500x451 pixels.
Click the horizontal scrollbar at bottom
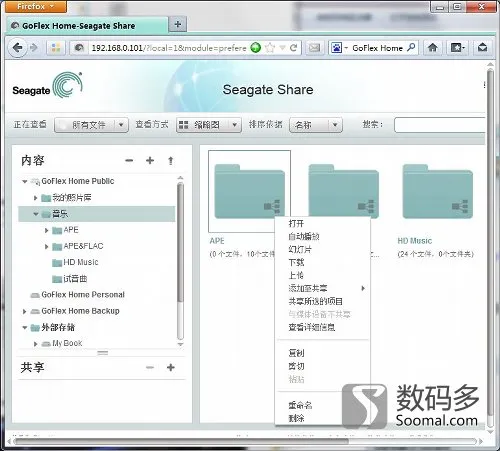(182, 442)
